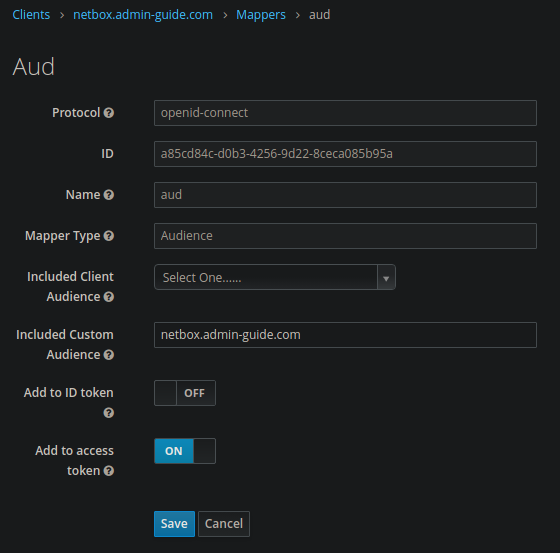
Task: Select the ID field value
Action: point(345,154)
